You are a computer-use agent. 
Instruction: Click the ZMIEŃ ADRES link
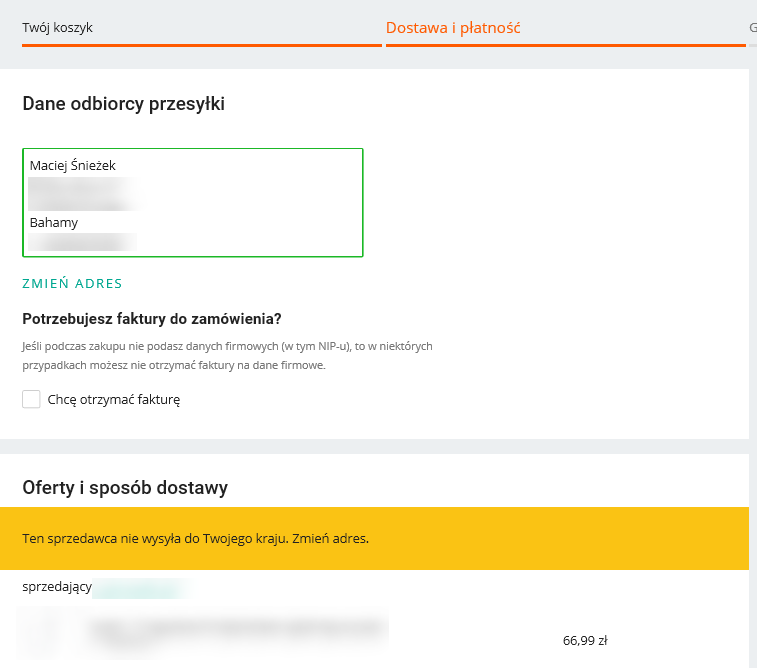pyautogui.click(x=72, y=283)
